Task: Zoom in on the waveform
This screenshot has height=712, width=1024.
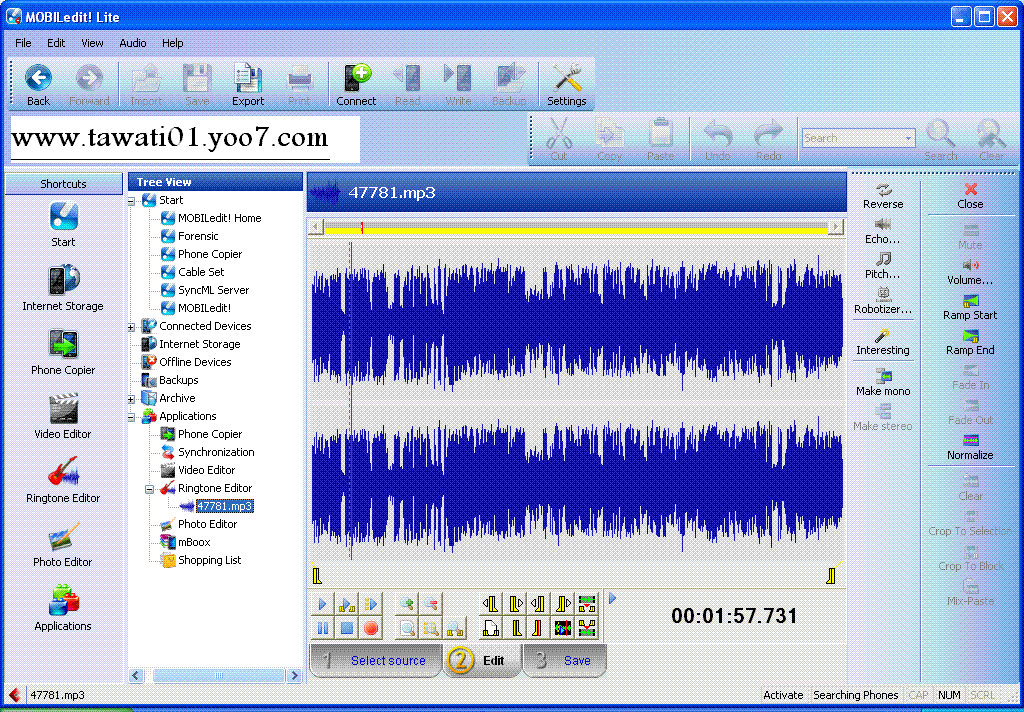Action: 407,604
